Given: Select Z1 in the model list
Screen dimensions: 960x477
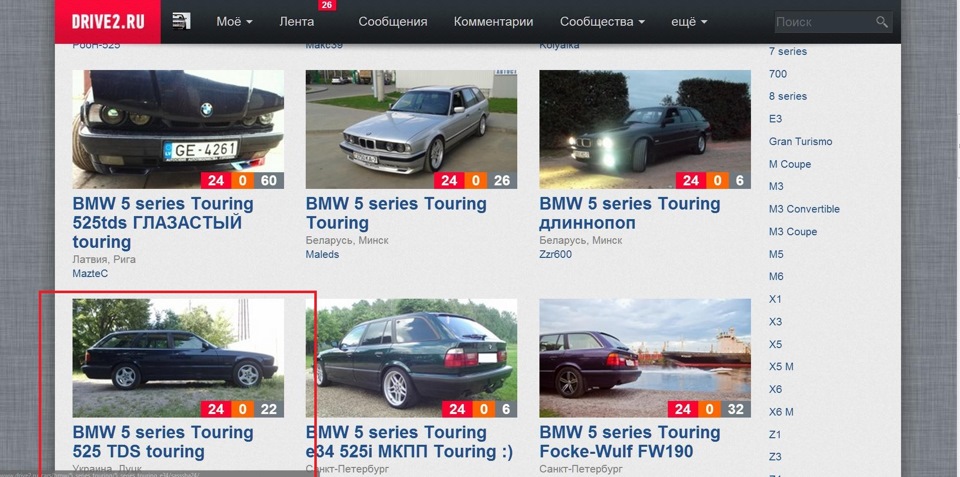Looking at the screenshot, I should [774, 434].
